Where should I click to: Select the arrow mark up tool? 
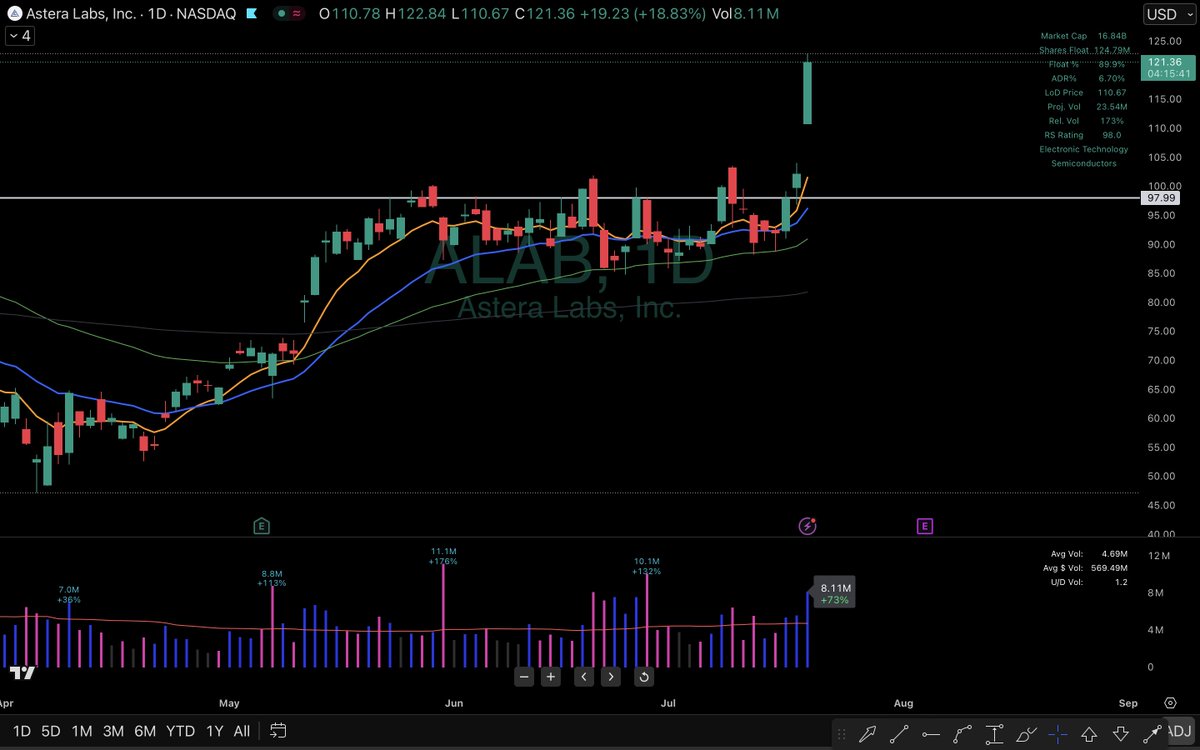click(x=1090, y=733)
